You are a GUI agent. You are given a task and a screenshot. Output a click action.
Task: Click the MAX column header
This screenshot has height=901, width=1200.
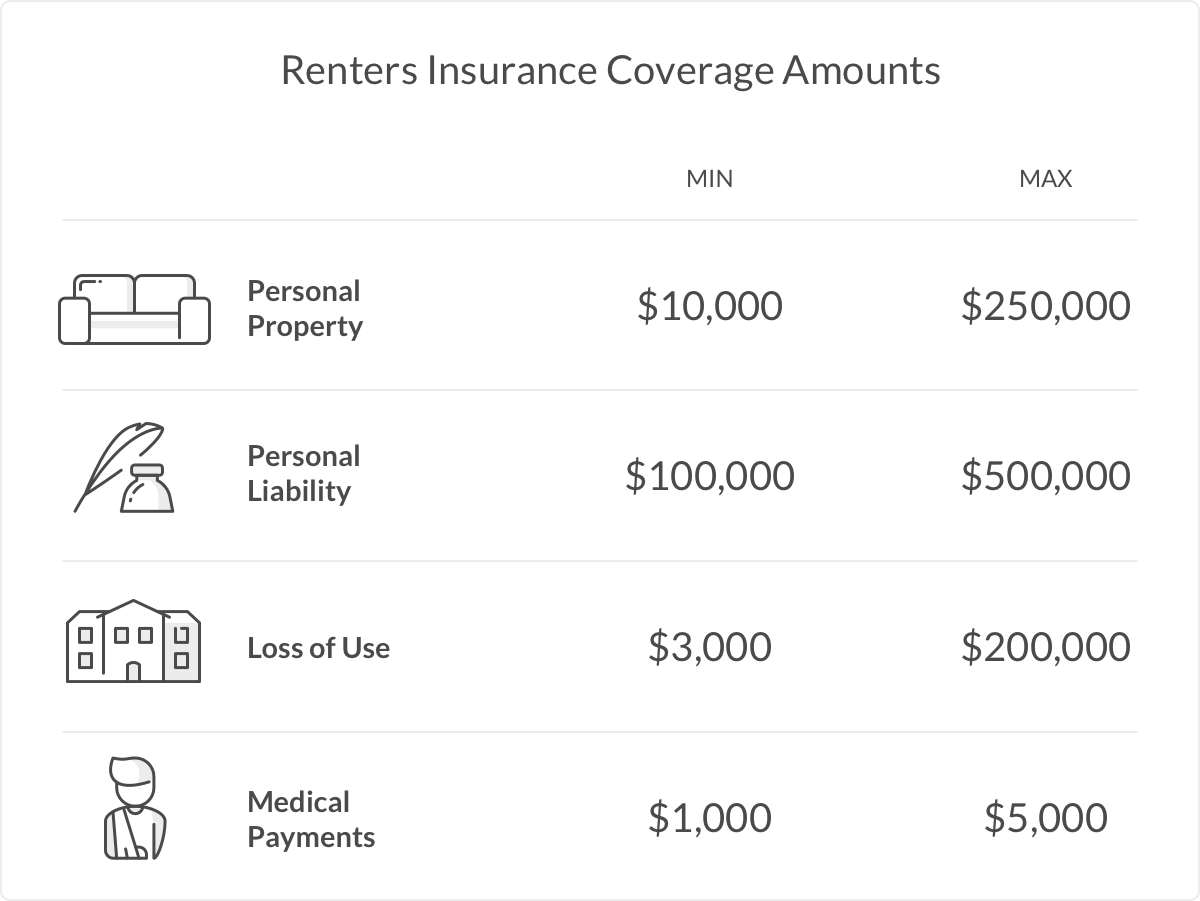click(x=1045, y=179)
